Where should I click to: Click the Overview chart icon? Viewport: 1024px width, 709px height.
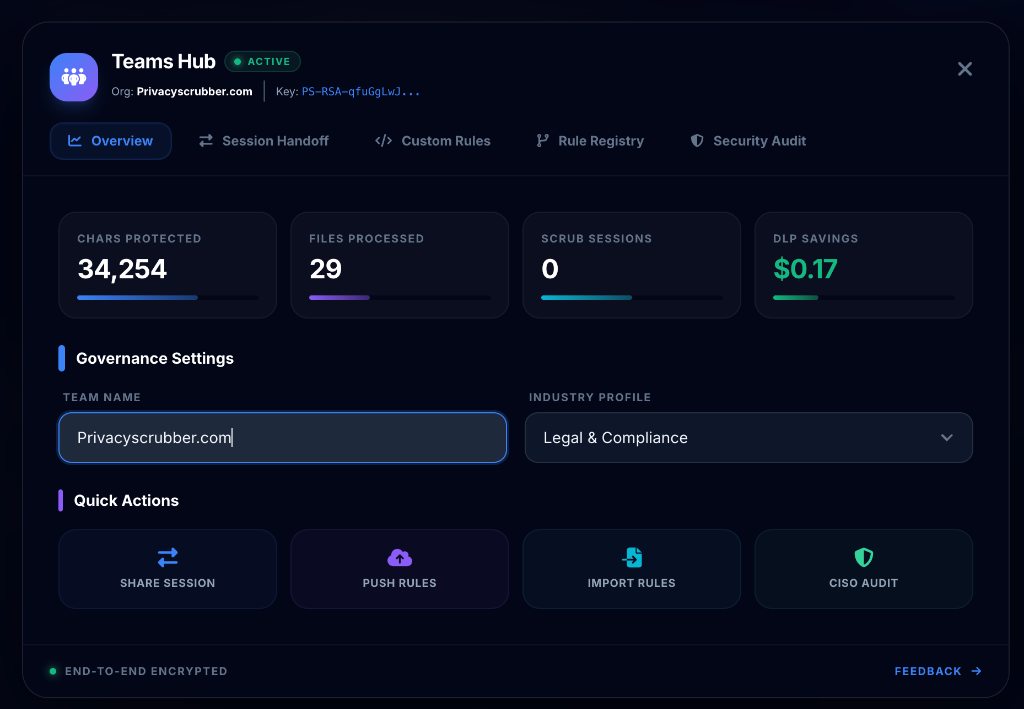[x=74, y=141]
